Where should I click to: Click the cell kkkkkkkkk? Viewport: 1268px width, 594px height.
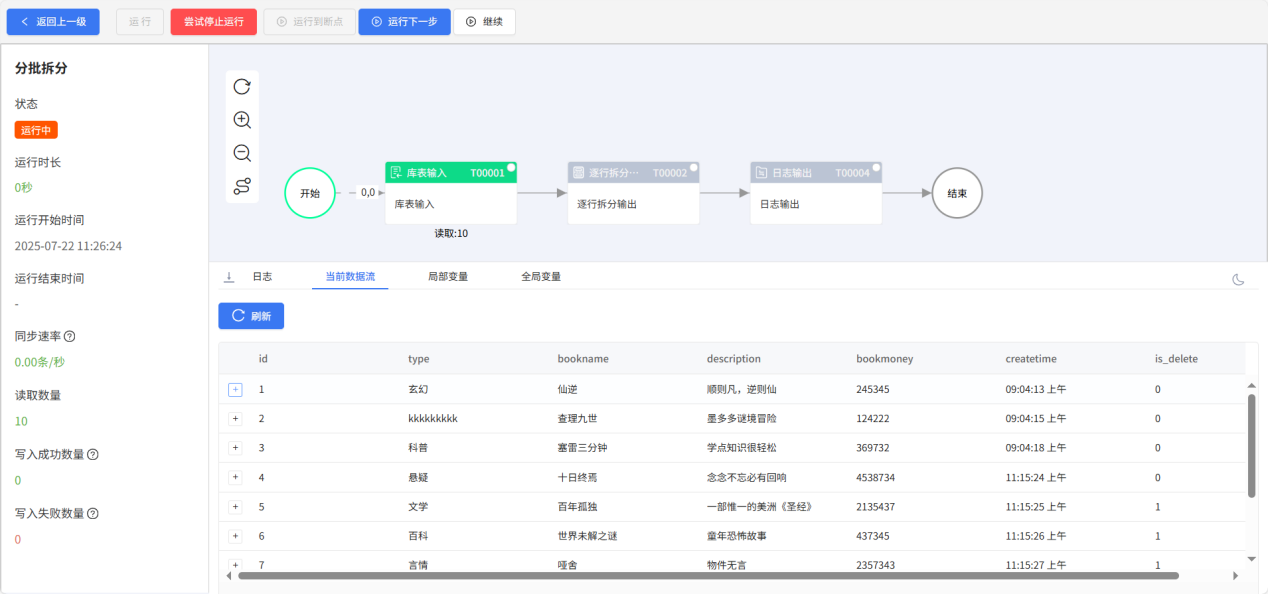[433, 418]
